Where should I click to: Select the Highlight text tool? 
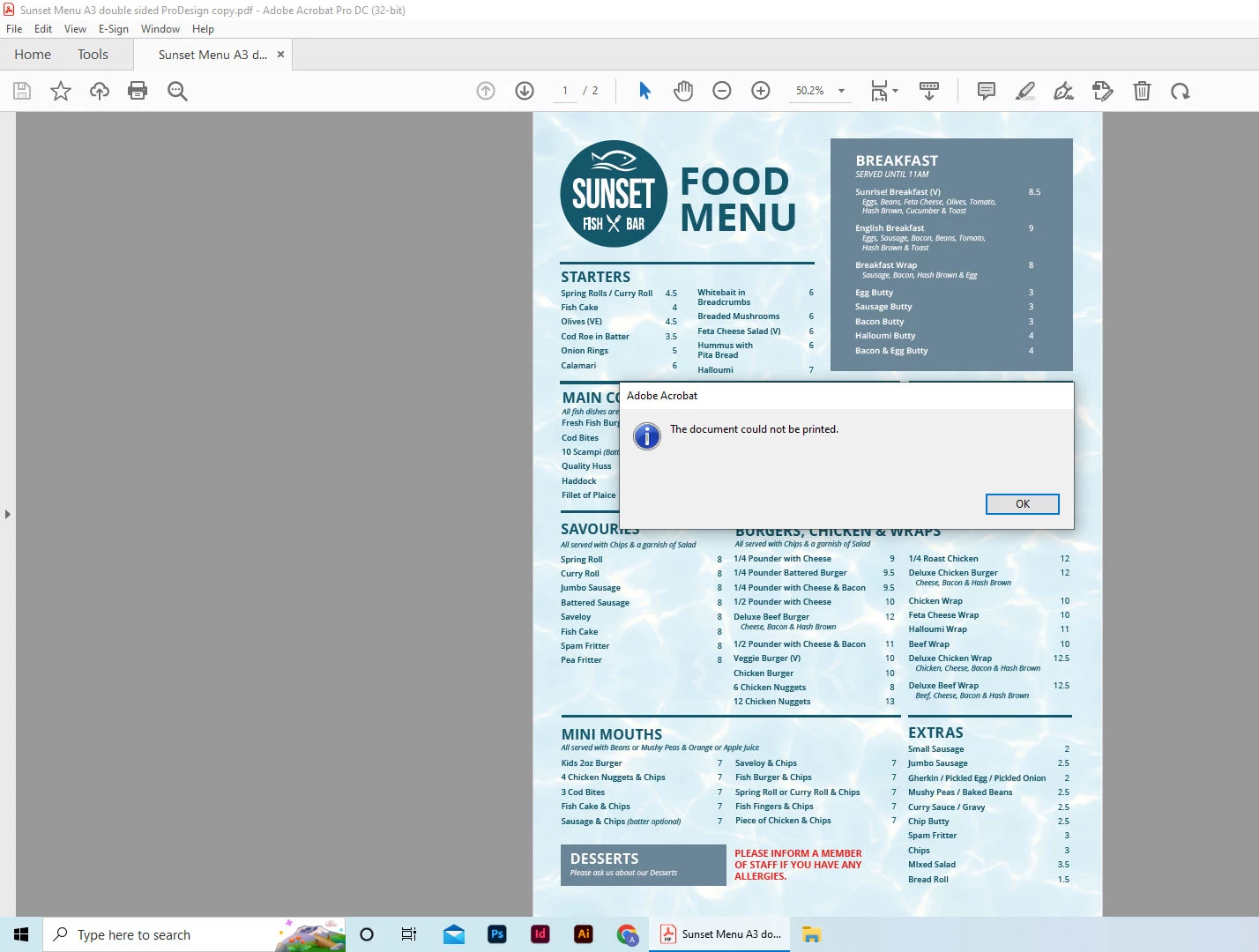click(1025, 91)
